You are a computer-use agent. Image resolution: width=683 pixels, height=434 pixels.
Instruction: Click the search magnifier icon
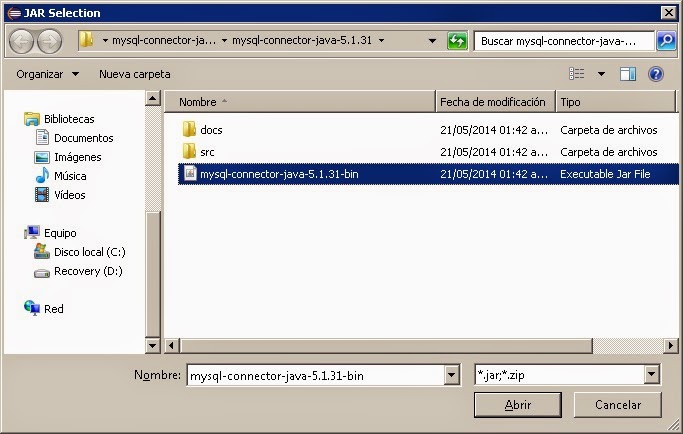point(666,41)
